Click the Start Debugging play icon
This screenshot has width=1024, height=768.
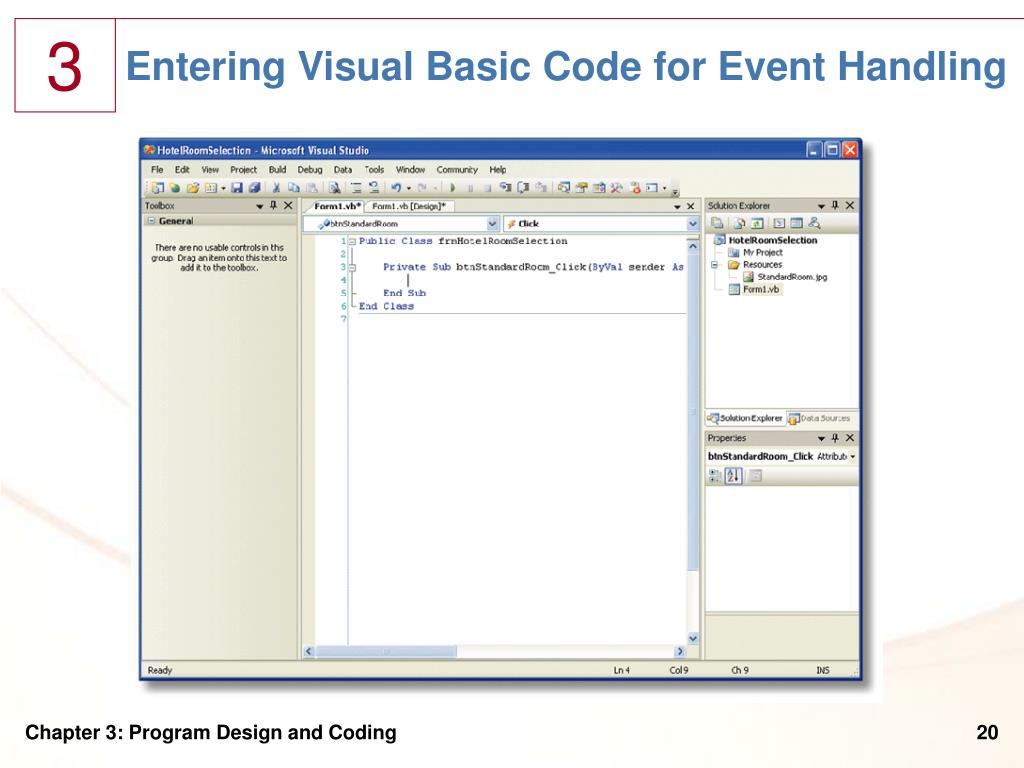[x=452, y=188]
